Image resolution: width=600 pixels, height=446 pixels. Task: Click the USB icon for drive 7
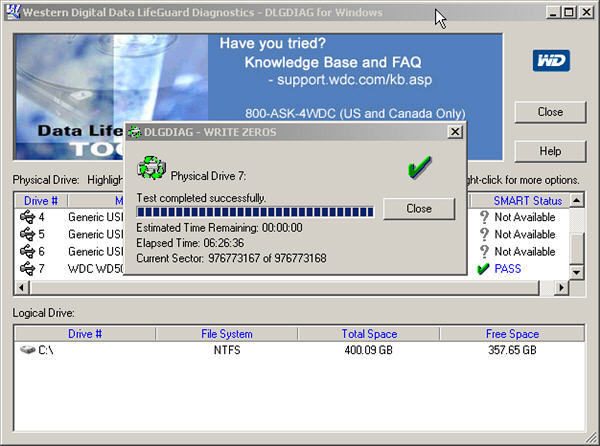tap(28, 269)
